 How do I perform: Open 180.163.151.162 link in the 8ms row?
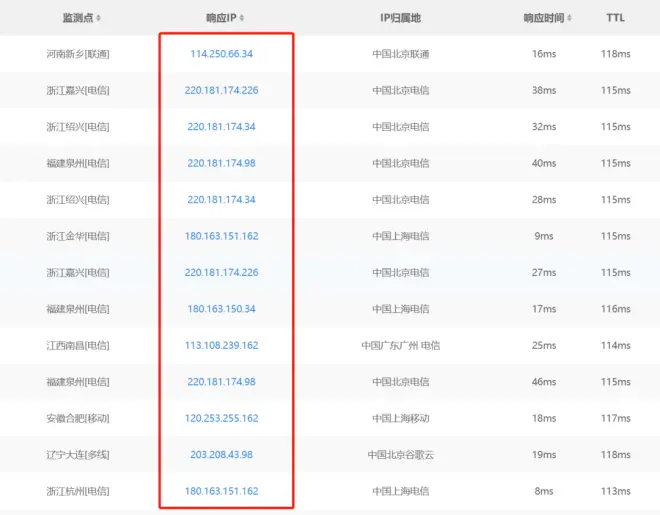[x=221, y=491]
